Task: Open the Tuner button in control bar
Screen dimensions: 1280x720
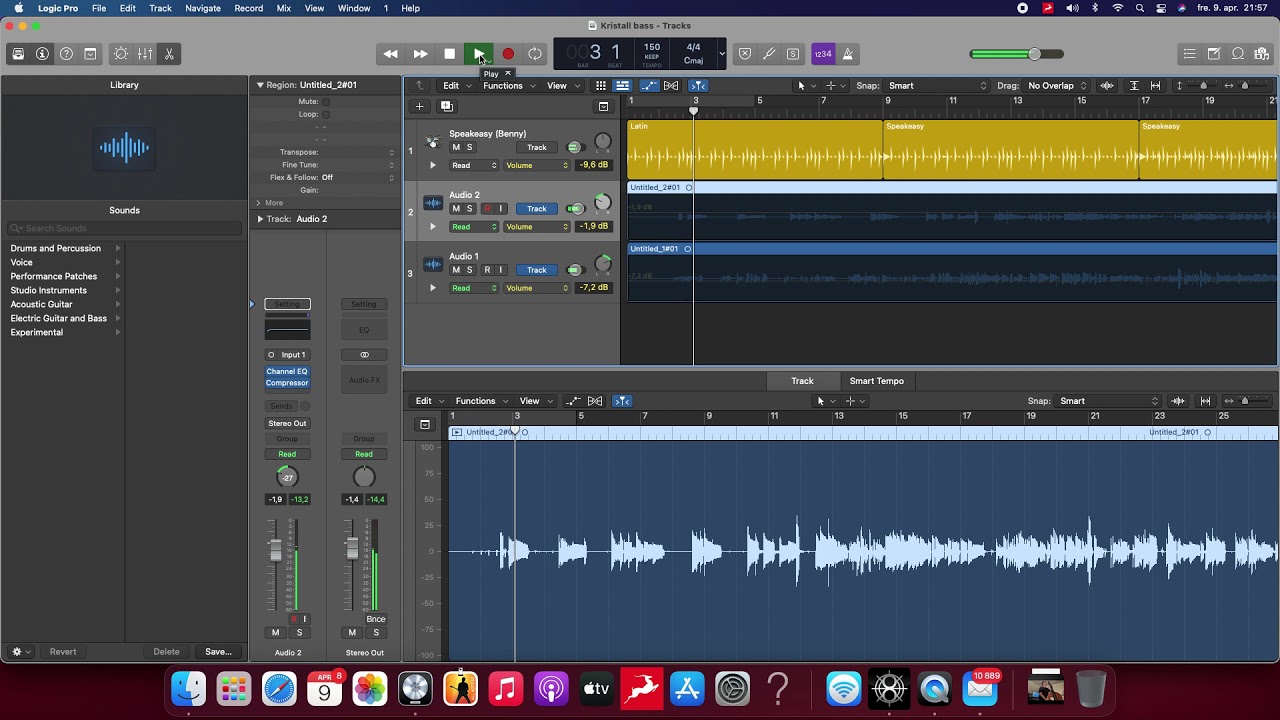Action: coord(769,54)
